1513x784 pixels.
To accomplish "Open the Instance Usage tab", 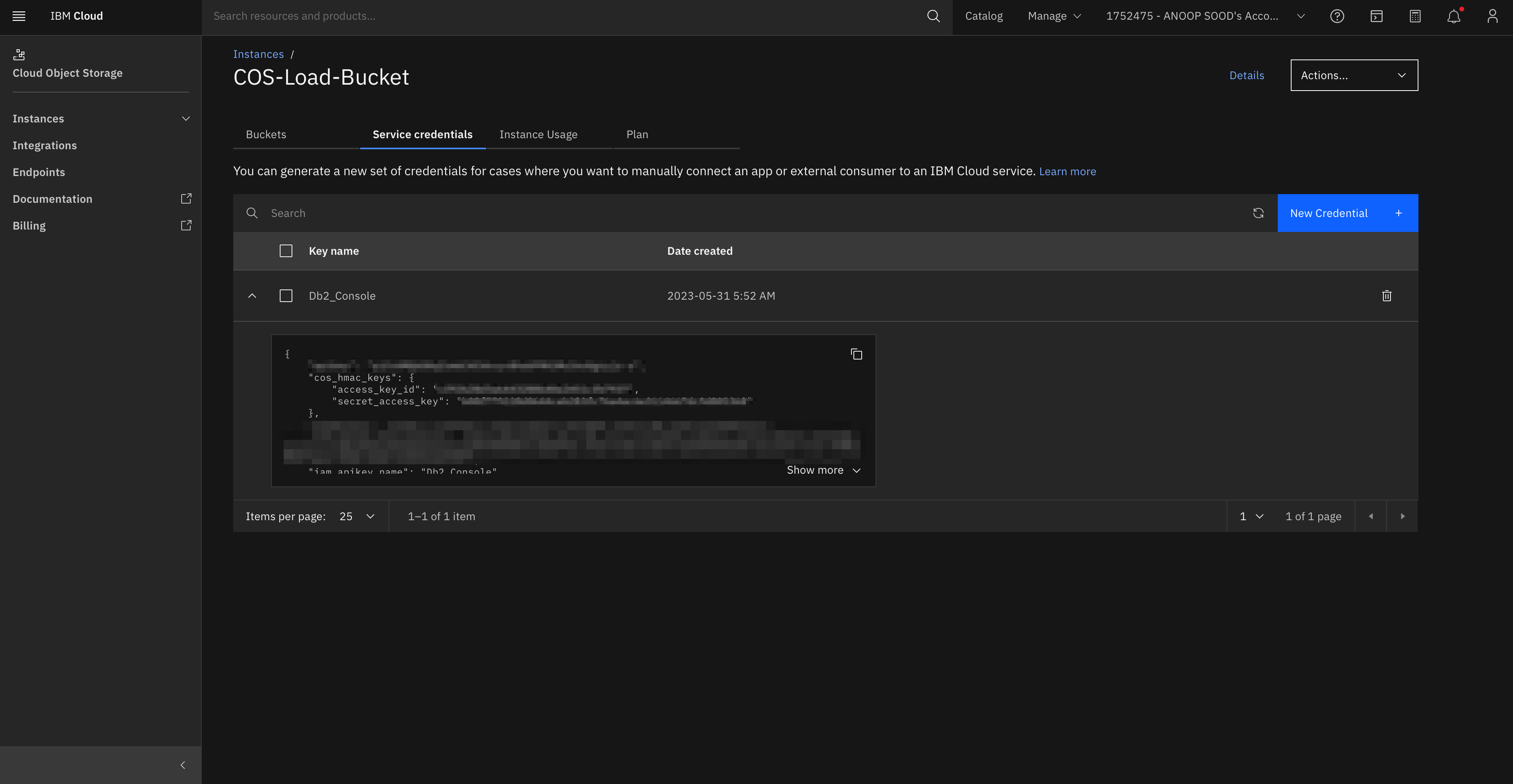I will pyautogui.click(x=539, y=134).
